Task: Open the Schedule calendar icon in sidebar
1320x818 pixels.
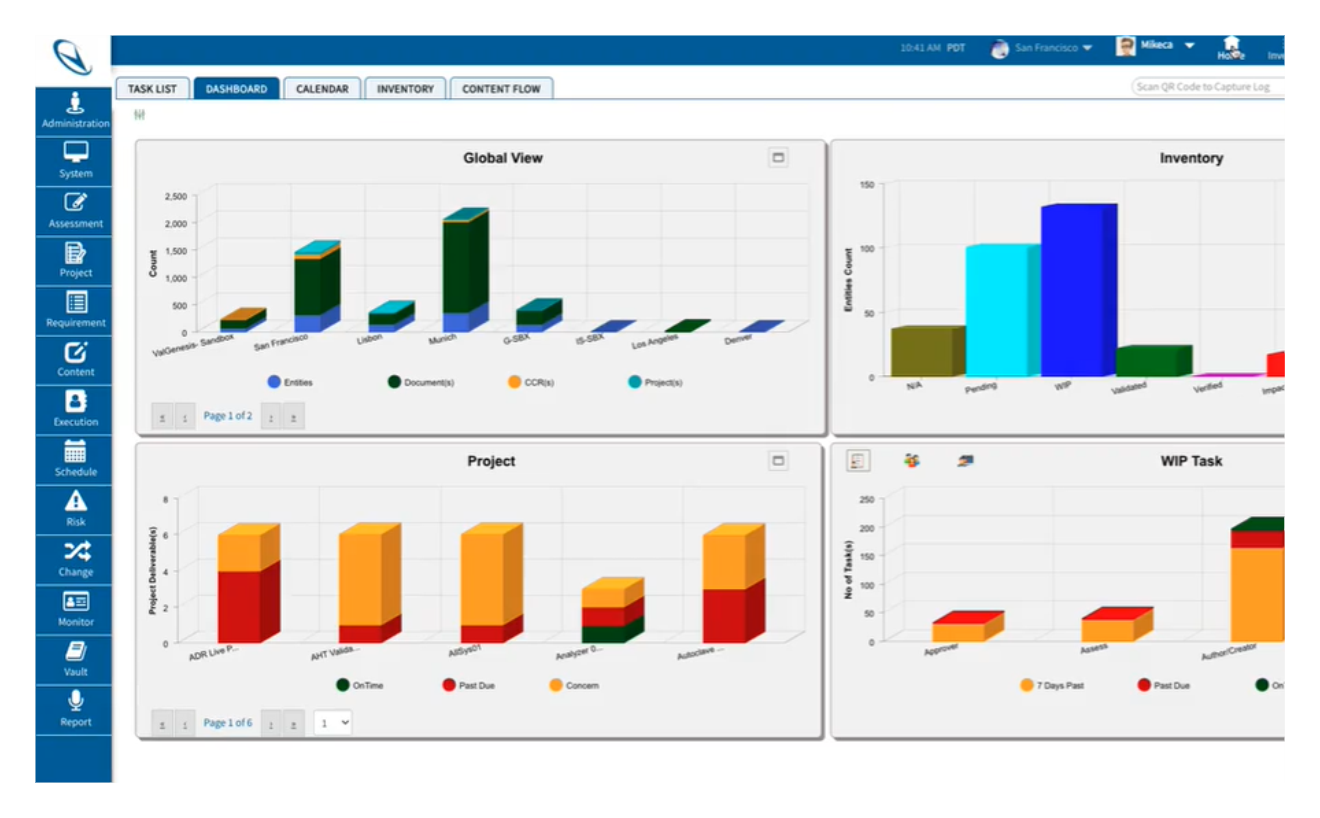Action: [75, 459]
